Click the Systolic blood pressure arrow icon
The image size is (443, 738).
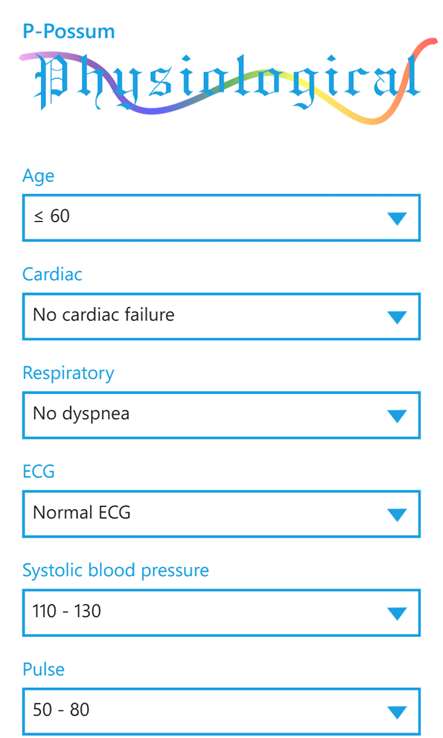coord(397,614)
